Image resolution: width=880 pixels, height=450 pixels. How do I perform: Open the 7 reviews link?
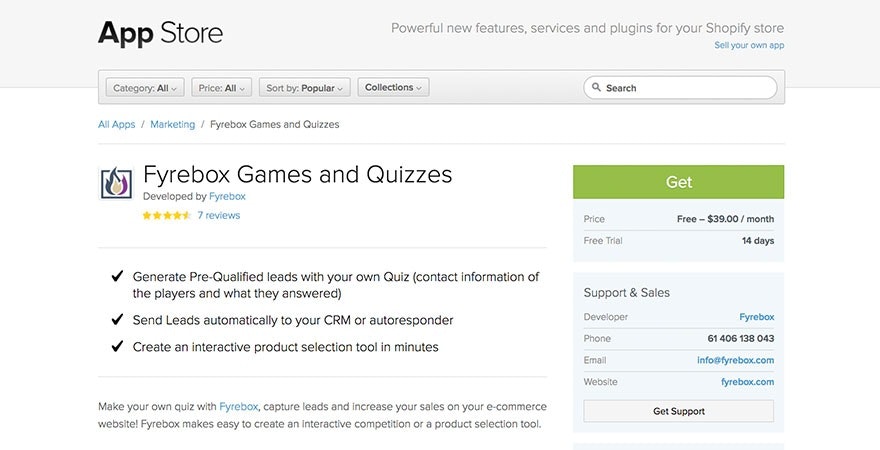tap(218, 216)
